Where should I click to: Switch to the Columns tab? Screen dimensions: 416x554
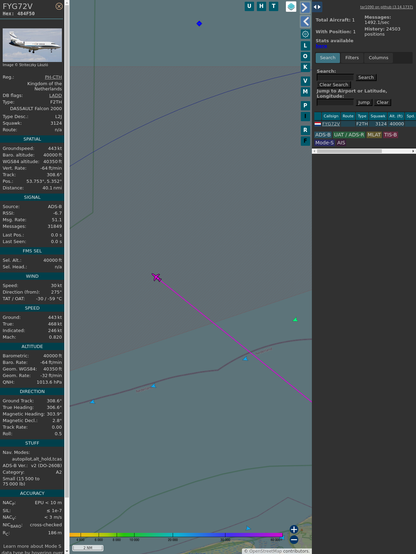pos(378,58)
